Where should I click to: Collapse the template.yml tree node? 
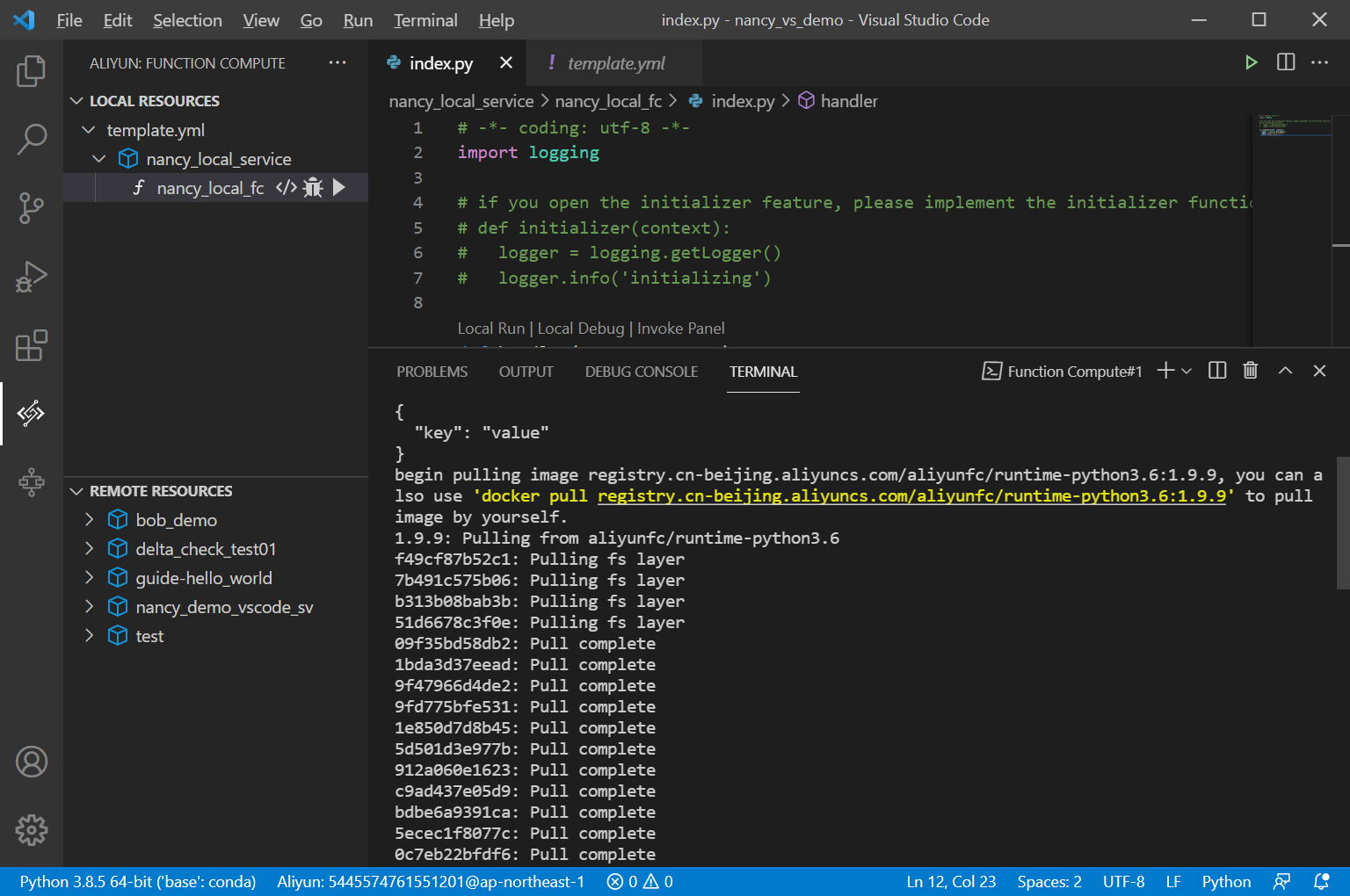point(88,130)
